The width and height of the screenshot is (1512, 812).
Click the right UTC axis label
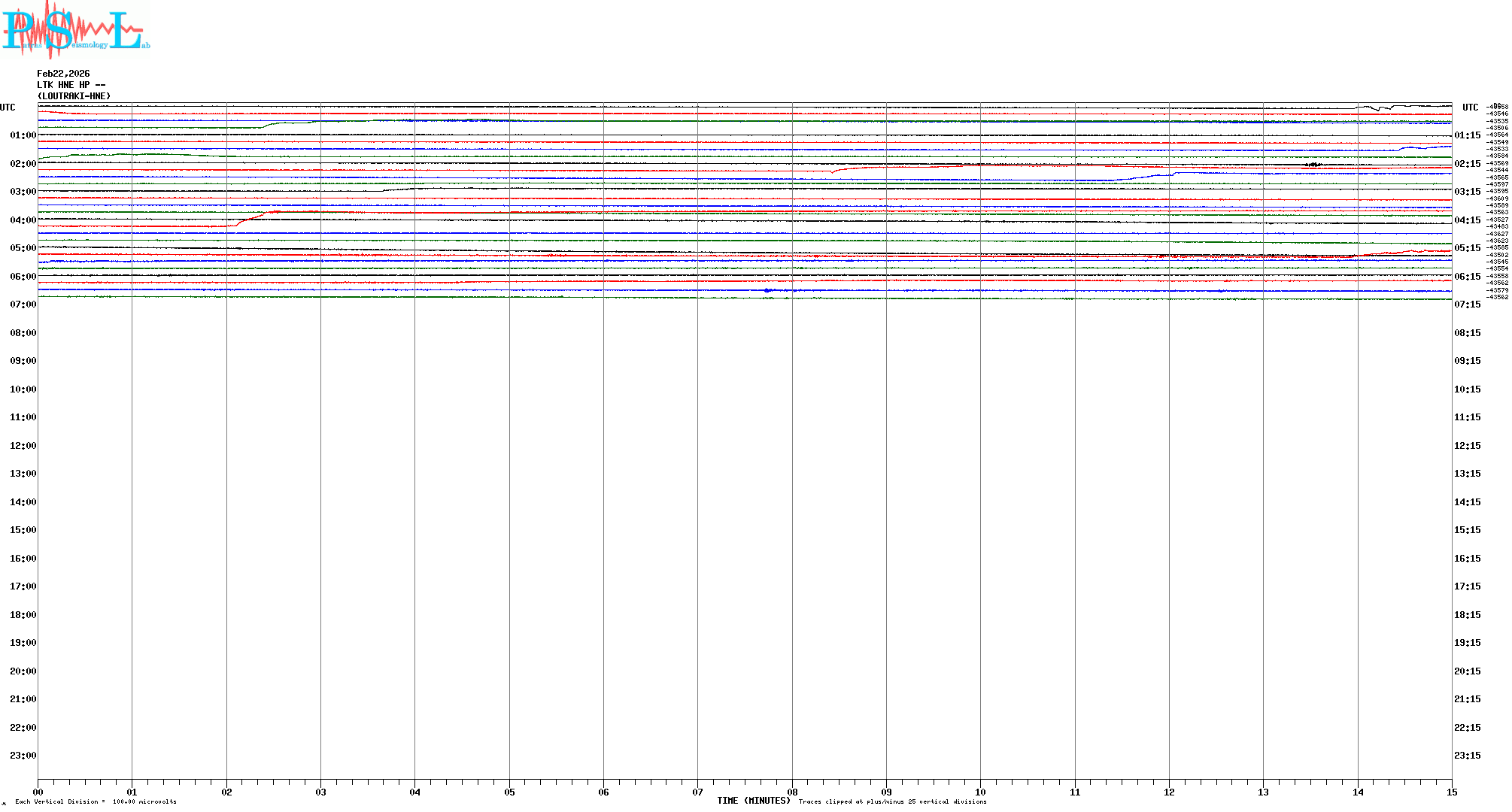1470,108
